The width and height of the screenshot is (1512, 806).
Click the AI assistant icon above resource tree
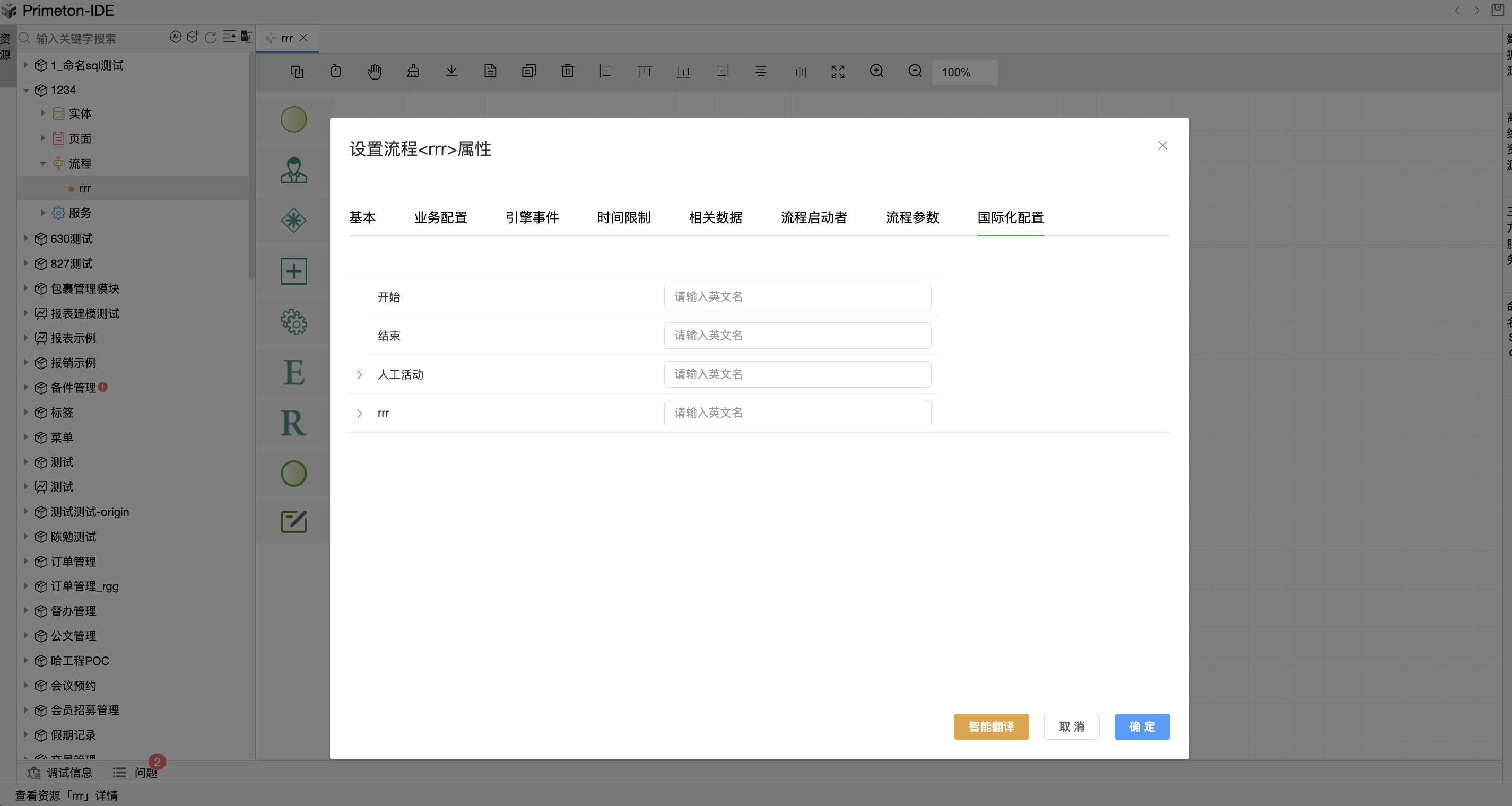176,37
